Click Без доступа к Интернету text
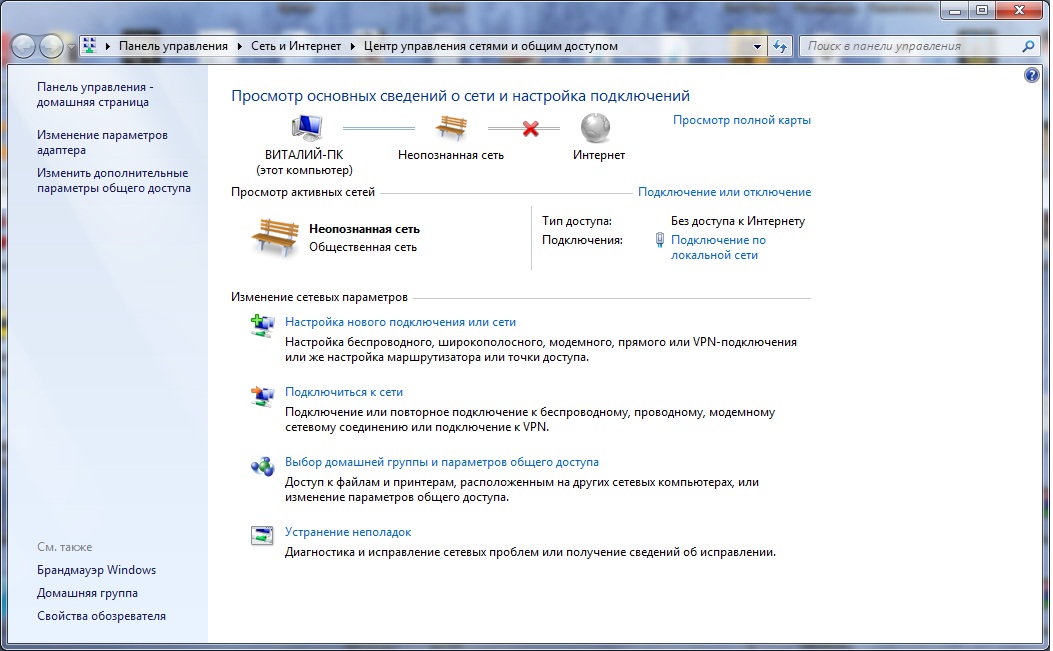 coord(737,221)
